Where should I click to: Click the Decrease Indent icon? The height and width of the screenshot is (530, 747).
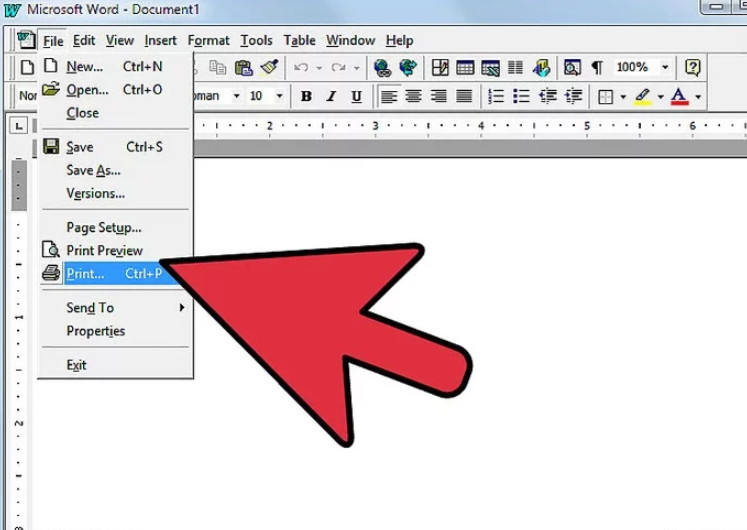click(547, 97)
